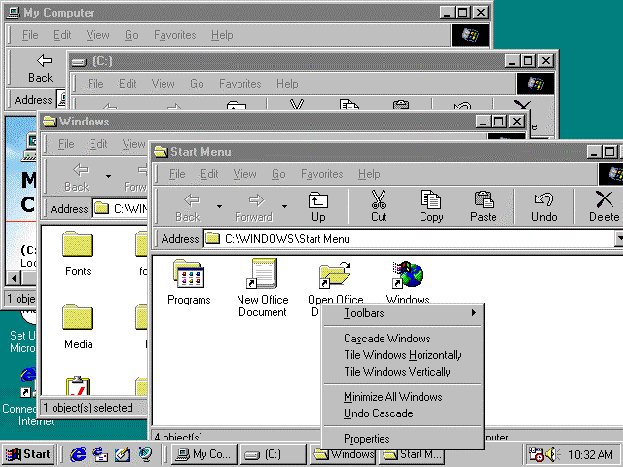Viewport: 623px width, 467px height.
Task: Open the Back history dropdown in Start Menu window
Action: pyautogui.click(x=219, y=207)
